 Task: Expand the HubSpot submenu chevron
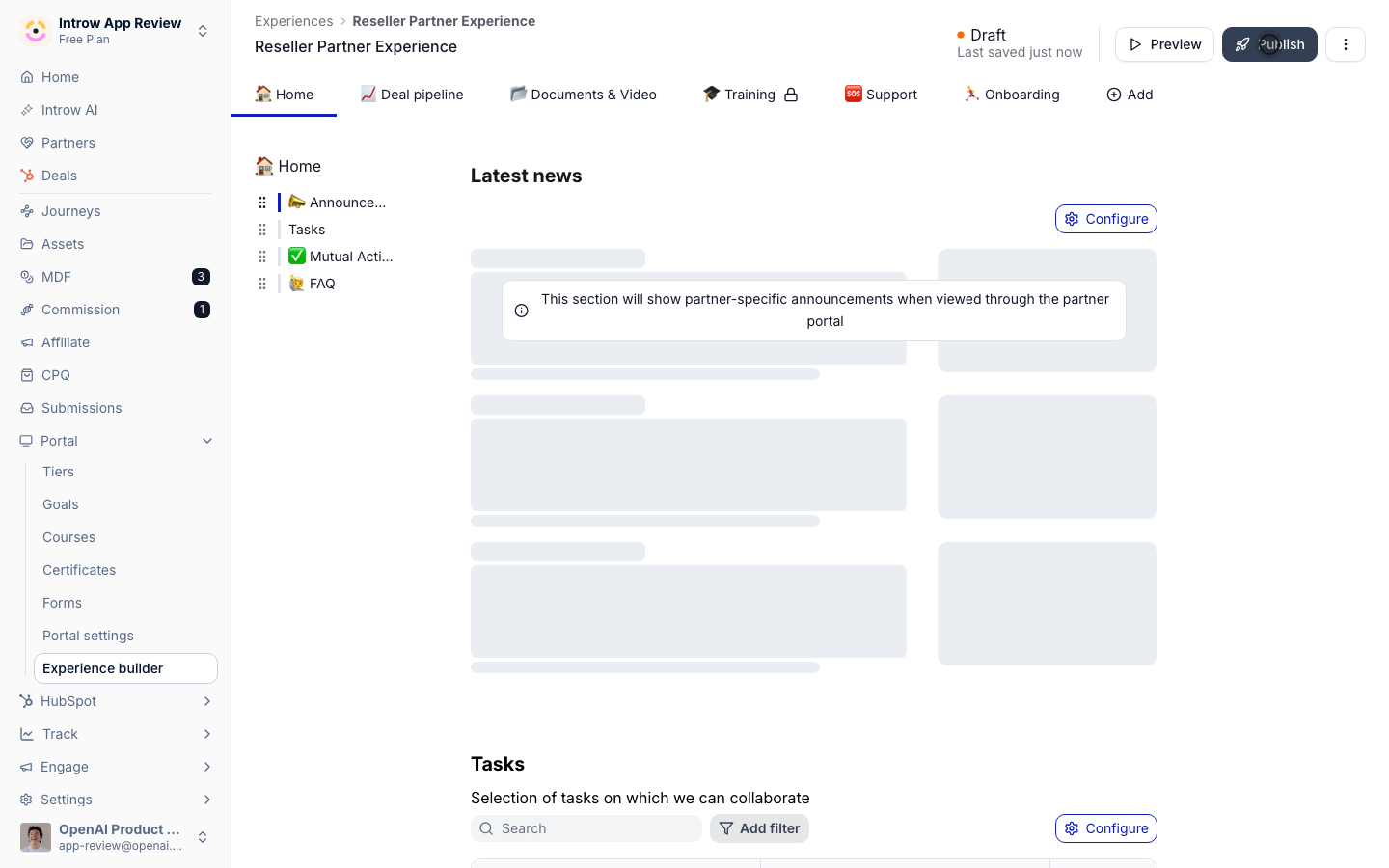point(207,701)
